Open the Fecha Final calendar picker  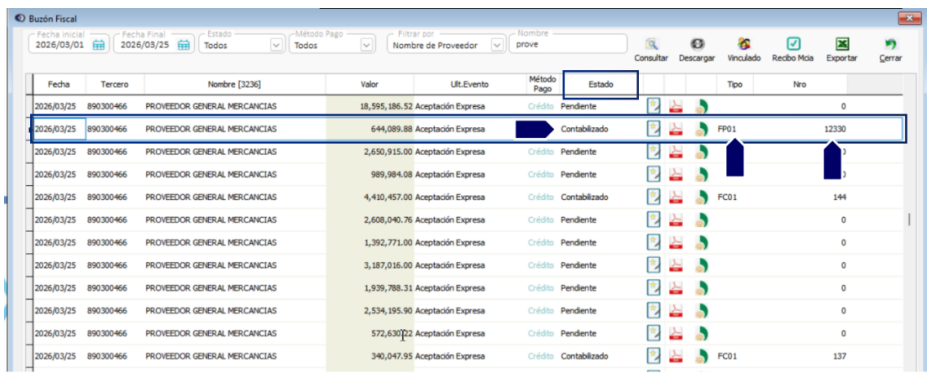[x=184, y=45]
